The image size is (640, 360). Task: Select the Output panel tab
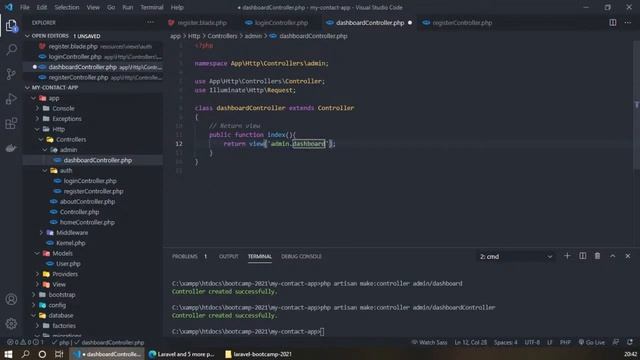coord(228,256)
